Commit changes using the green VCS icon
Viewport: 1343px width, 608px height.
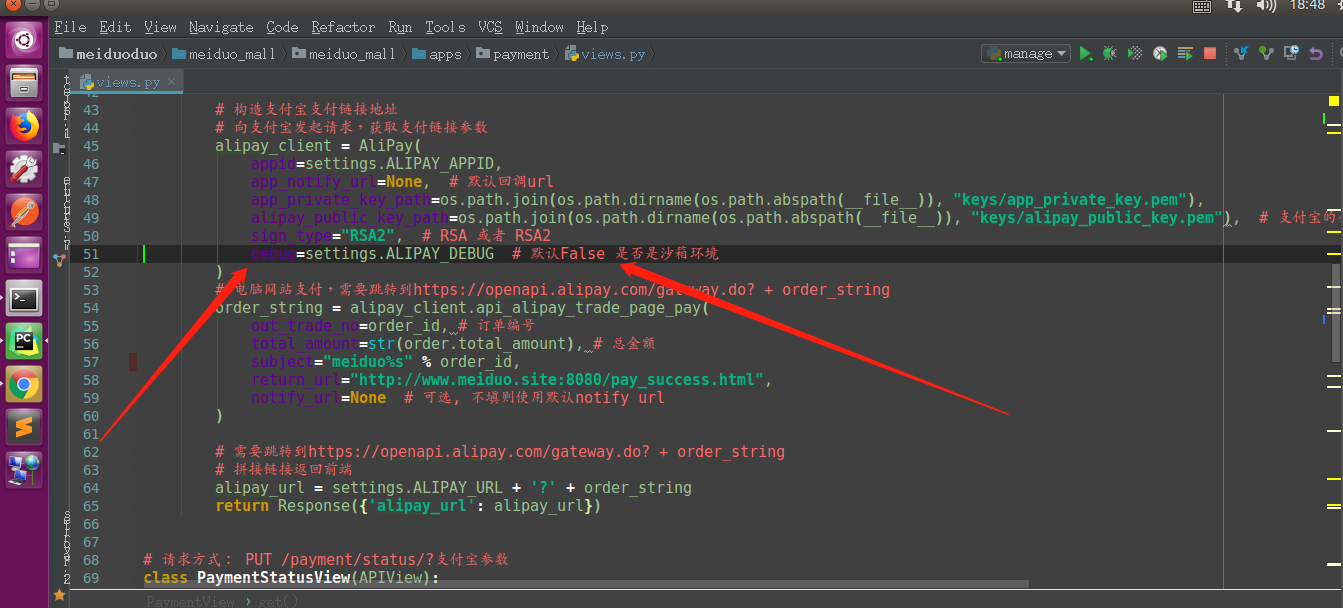(1264, 53)
